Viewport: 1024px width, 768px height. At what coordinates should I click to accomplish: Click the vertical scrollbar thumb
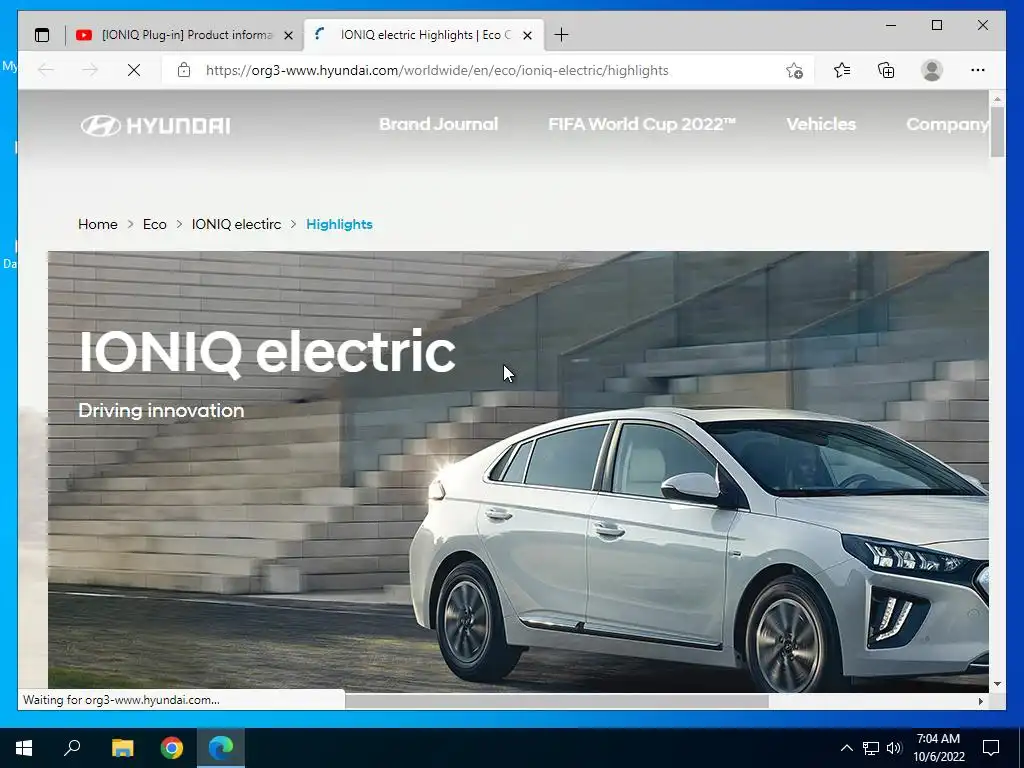click(x=997, y=132)
